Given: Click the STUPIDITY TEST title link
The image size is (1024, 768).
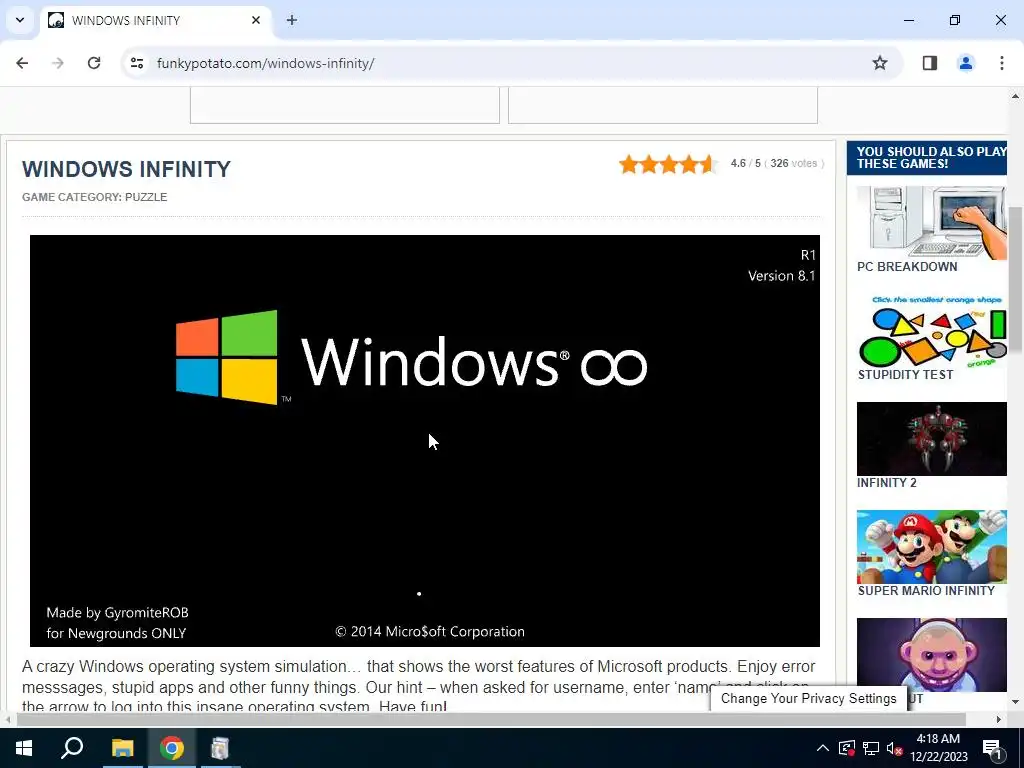Looking at the screenshot, I should (x=904, y=375).
